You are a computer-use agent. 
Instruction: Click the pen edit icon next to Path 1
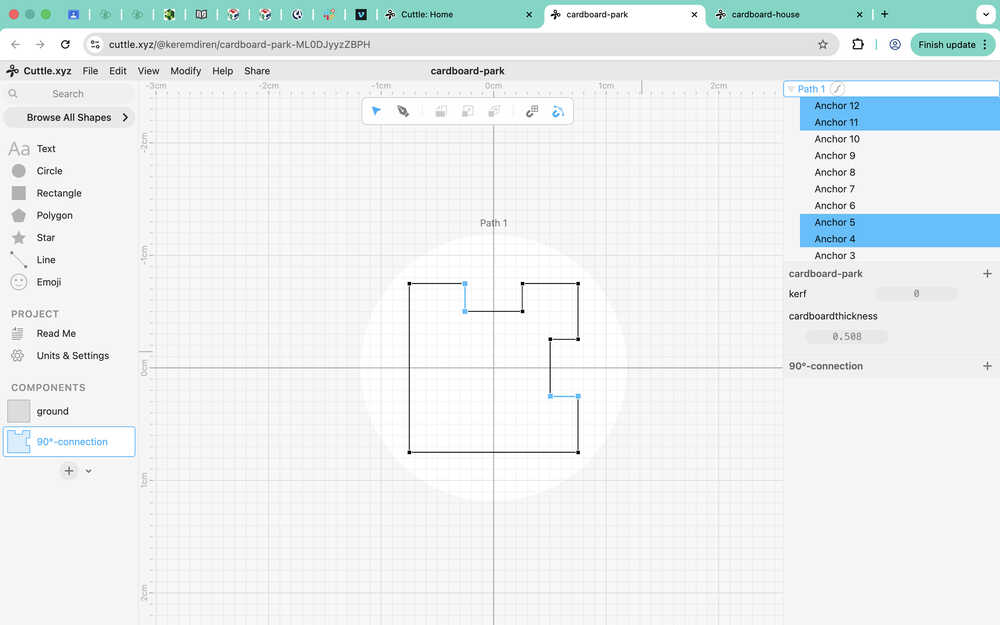pyautogui.click(x=837, y=89)
